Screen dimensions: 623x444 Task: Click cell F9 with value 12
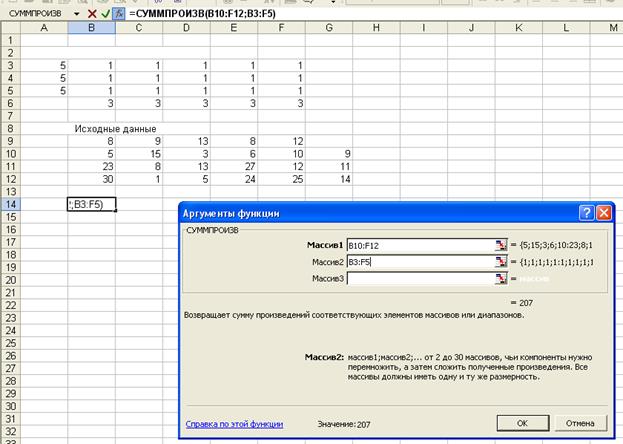coord(281,141)
